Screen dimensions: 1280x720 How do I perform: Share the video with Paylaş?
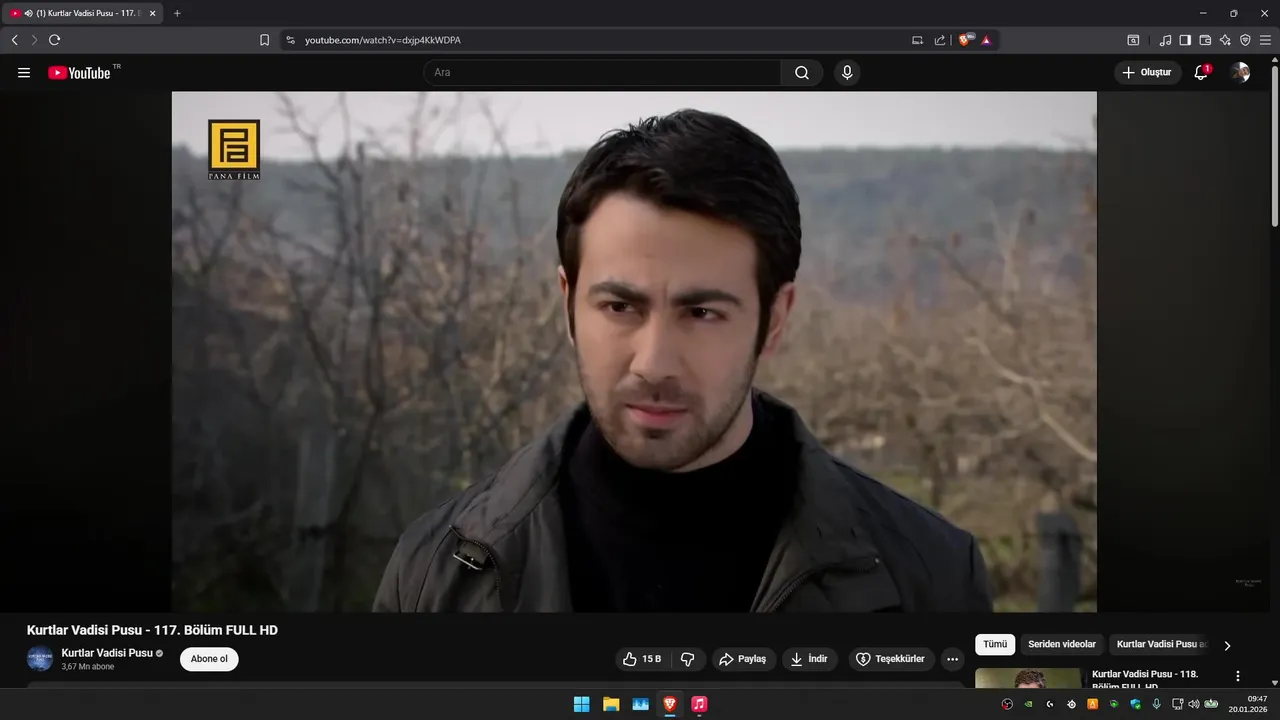(x=742, y=659)
